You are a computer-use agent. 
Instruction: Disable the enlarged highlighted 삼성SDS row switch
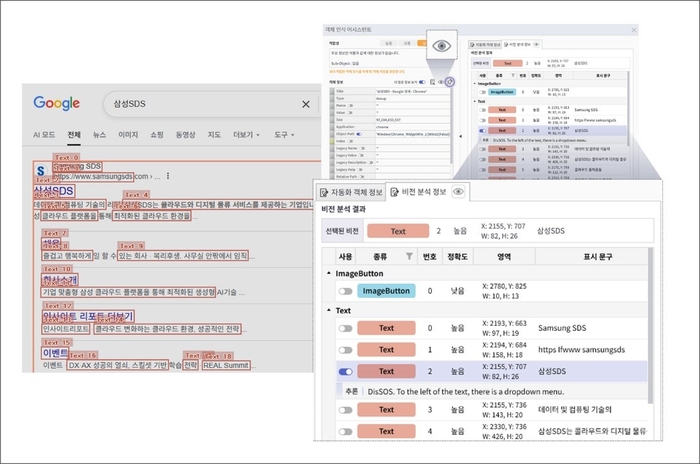[345, 372]
